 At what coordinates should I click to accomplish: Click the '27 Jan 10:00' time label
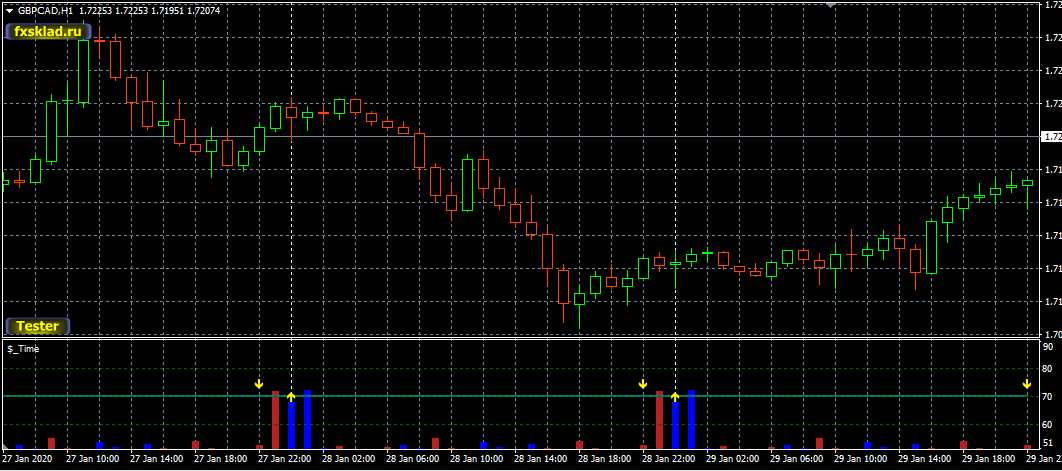(x=92, y=458)
